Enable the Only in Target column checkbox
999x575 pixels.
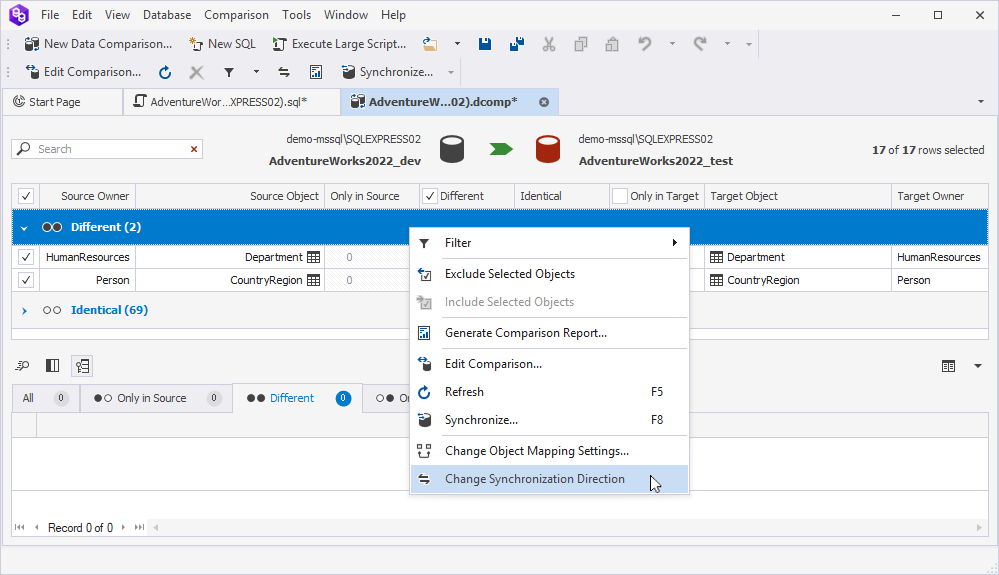(620, 196)
